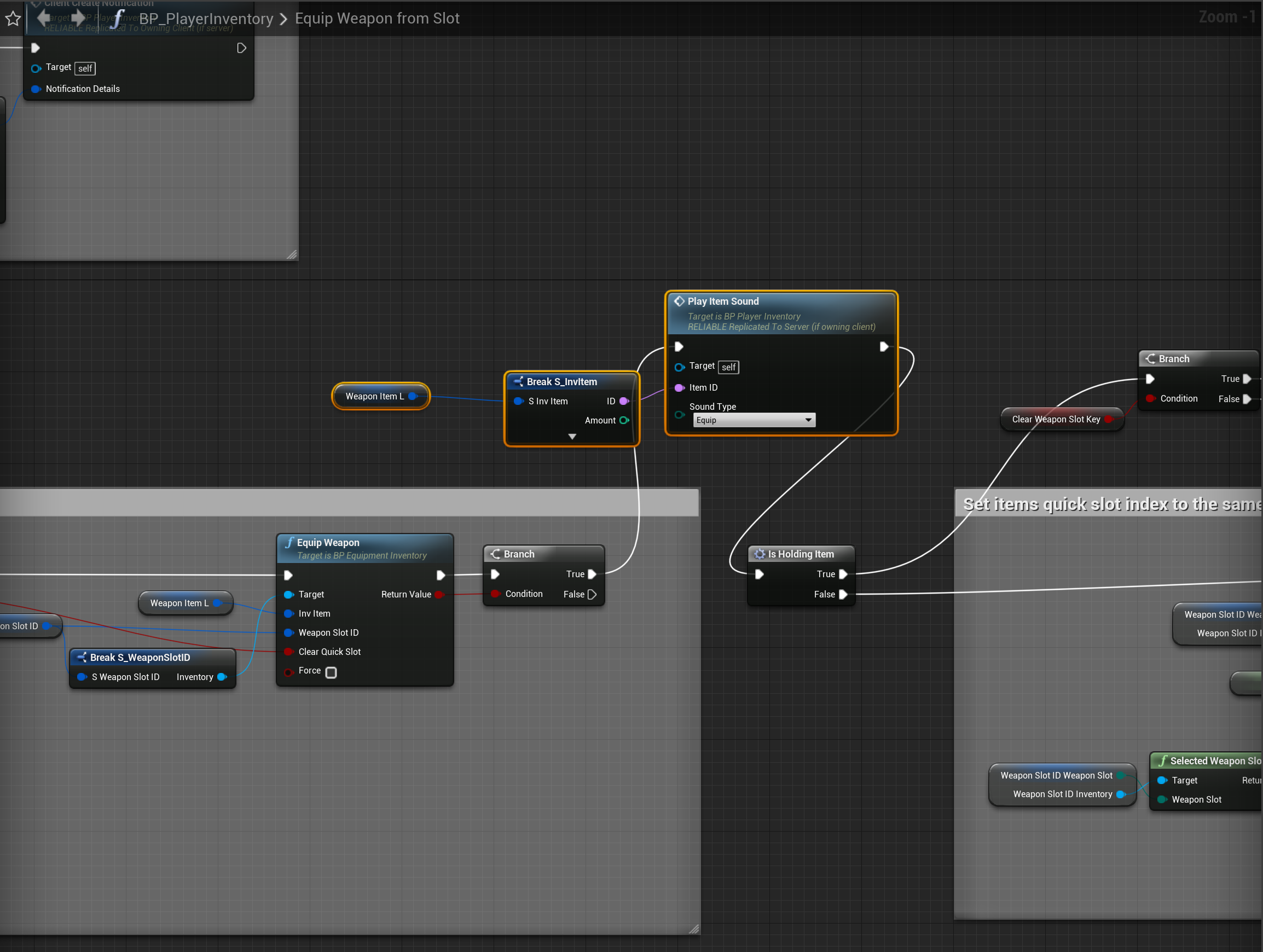Screen dimensions: 1263x952
Task: Click the Play Item Sound node's event icon
Action: pos(679,301)
